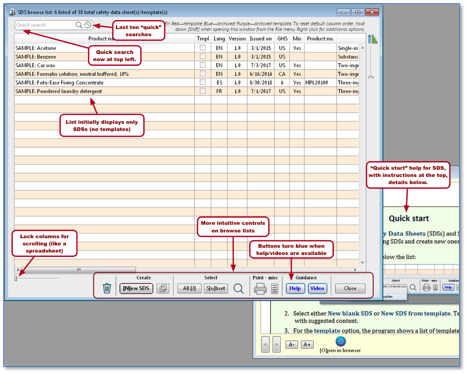The height and width of the screenshot is (374, 467).
Task: Toggle Tmpl checkbox for Powdered laundry detergent
Action: point(203,91)
